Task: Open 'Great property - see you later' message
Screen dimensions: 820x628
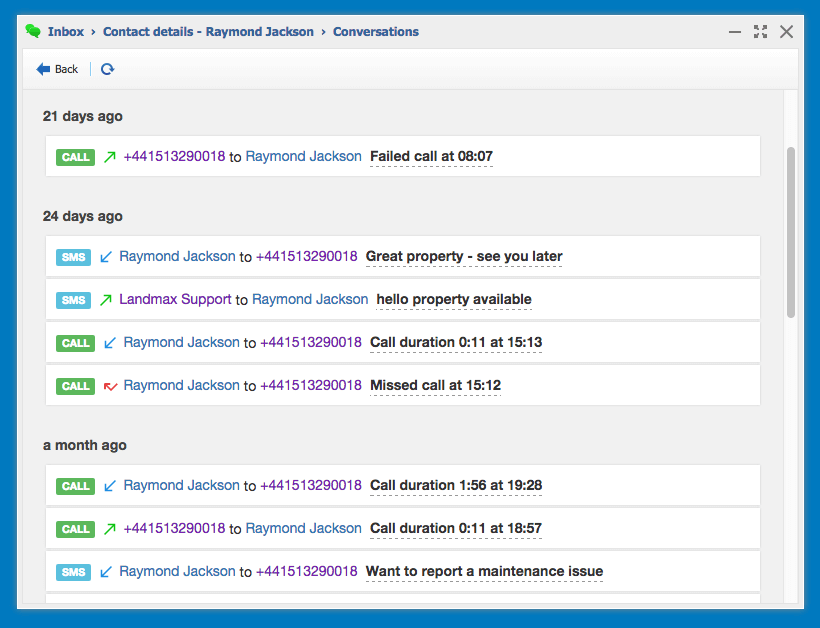Action: (x=464, y=257)
